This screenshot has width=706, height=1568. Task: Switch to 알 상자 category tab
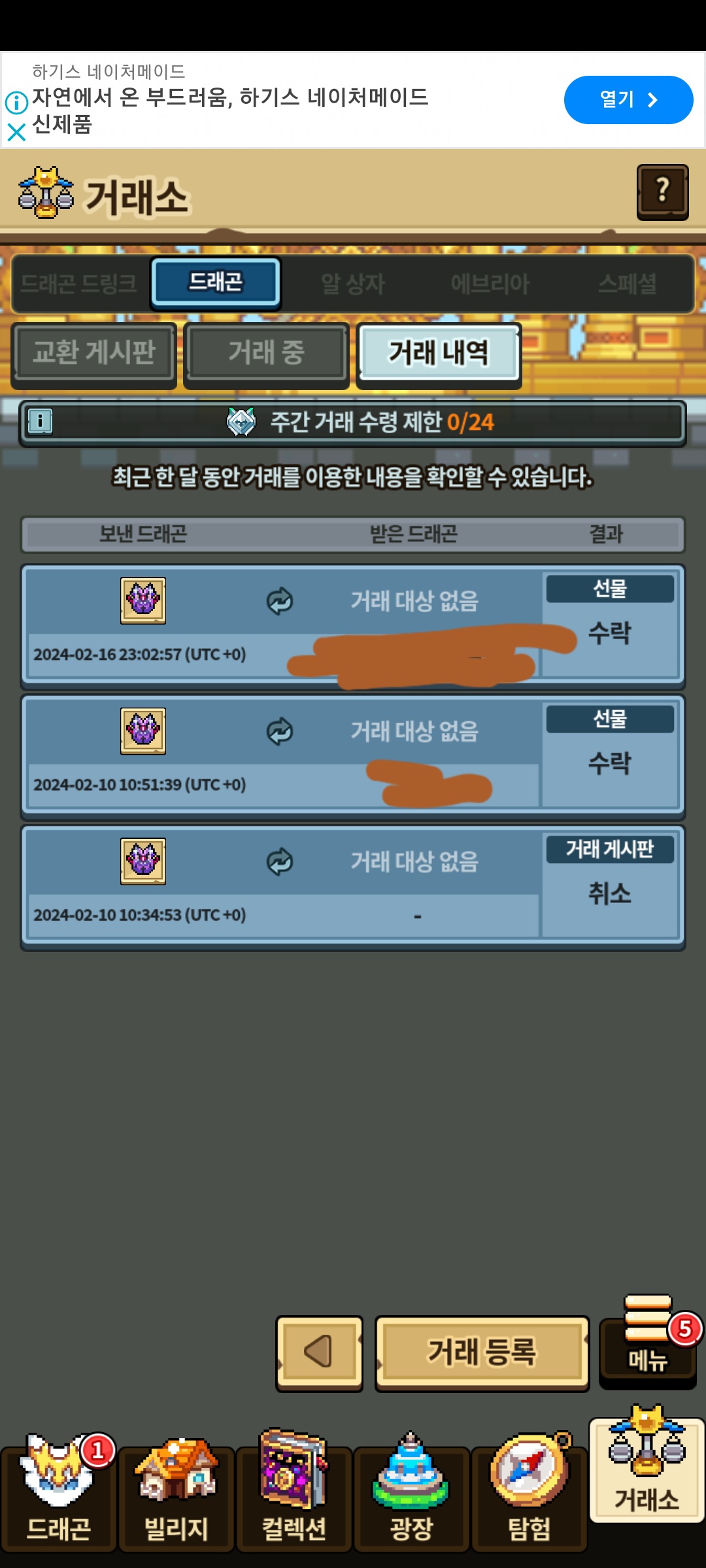[x=353, y=284]
